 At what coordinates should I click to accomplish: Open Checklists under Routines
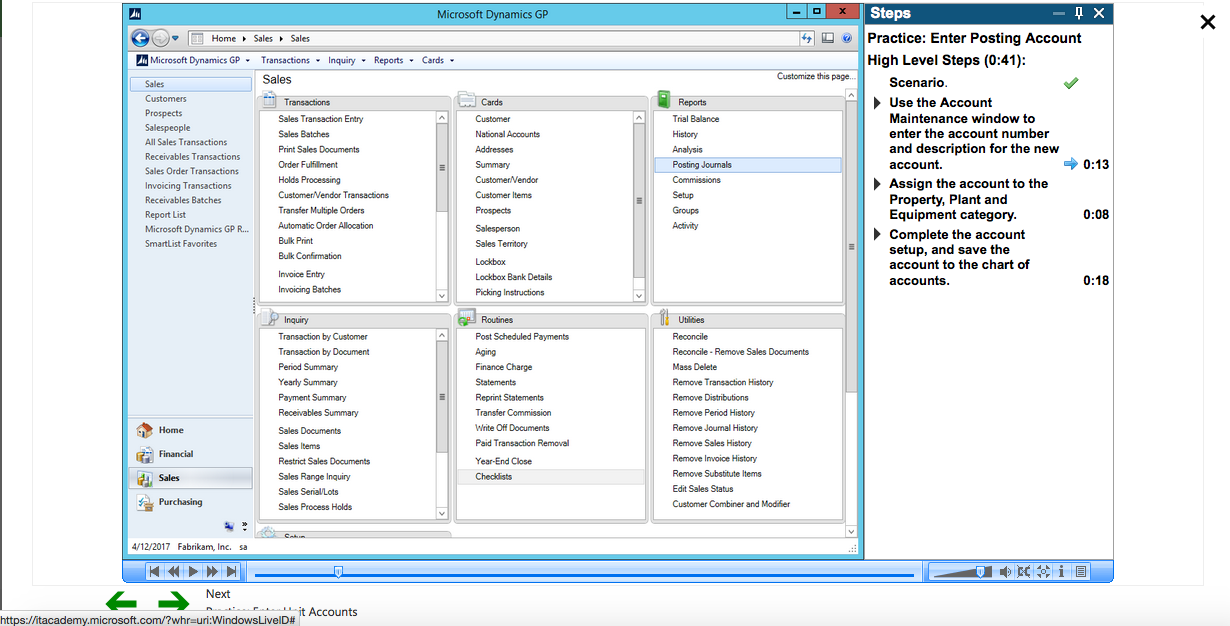tap(494, 477)
